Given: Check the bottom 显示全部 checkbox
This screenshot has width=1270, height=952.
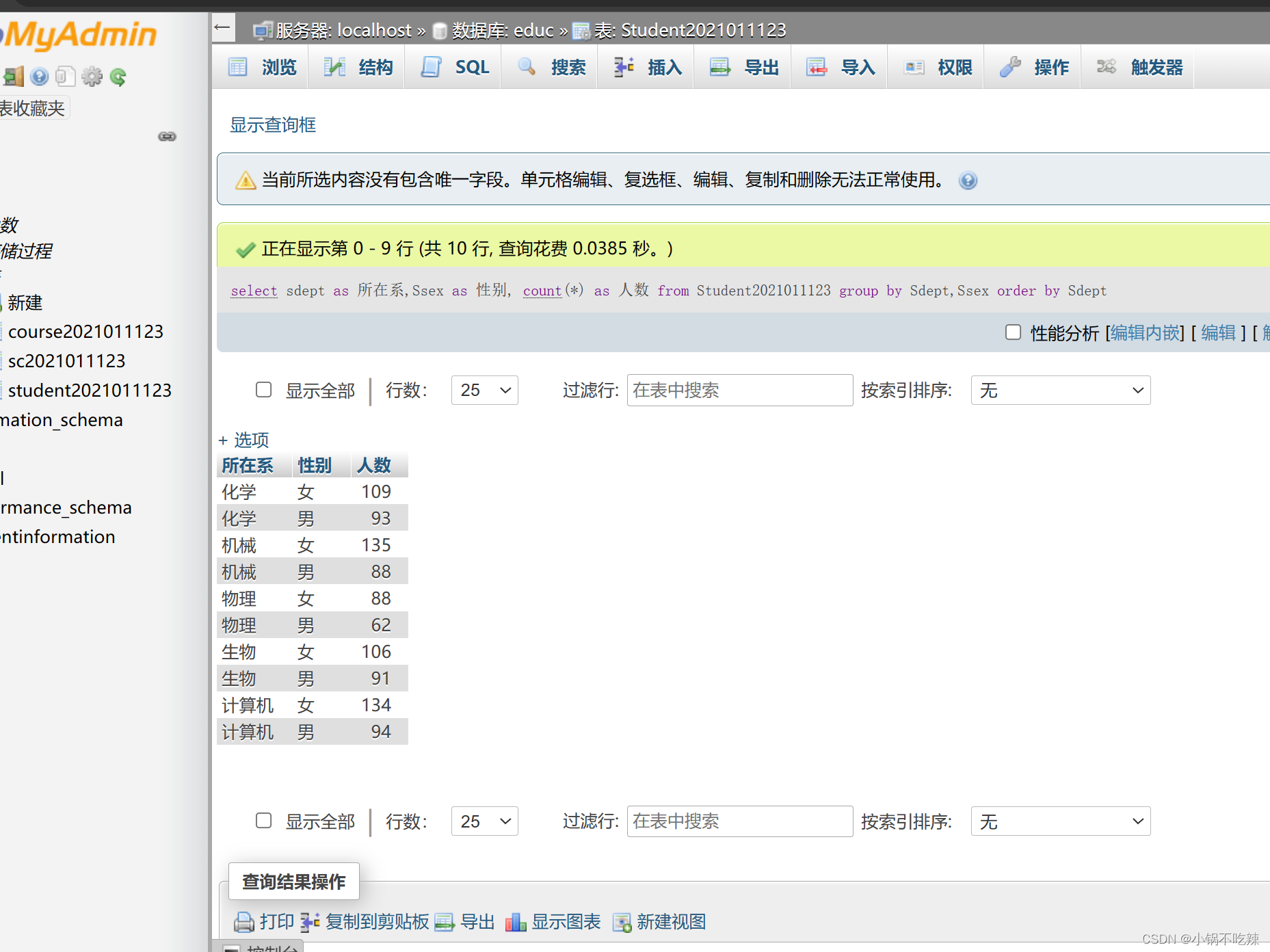Looking at the screenshot, I should point(264,820).
